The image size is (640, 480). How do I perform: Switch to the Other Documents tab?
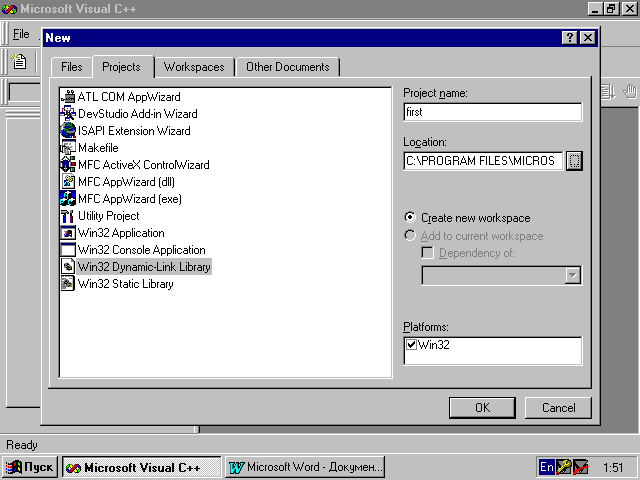pyautogui.click(x=288, y=67)
